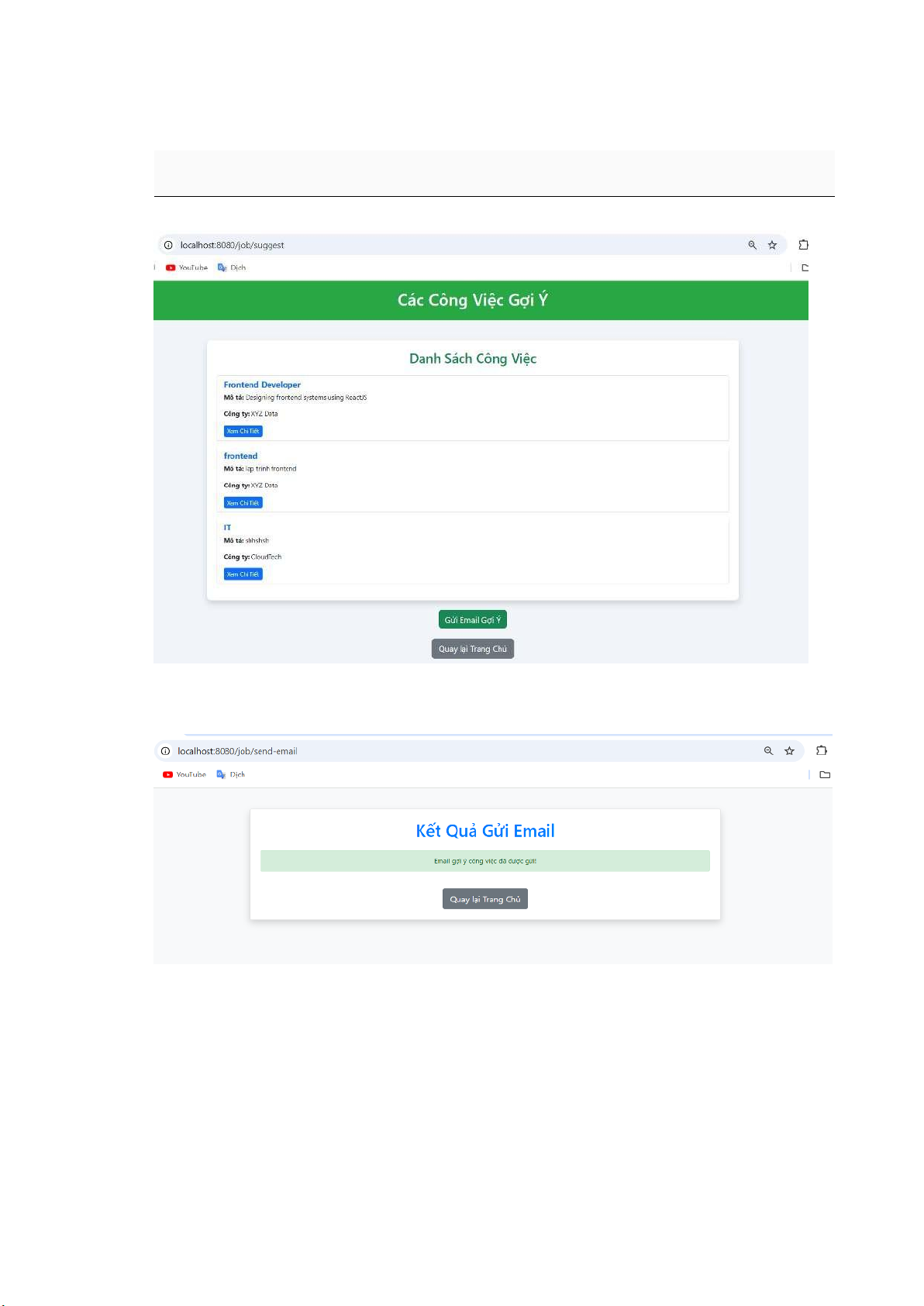
Task: Click Quay lại Trang Chủ below job list
Action: 473,649
